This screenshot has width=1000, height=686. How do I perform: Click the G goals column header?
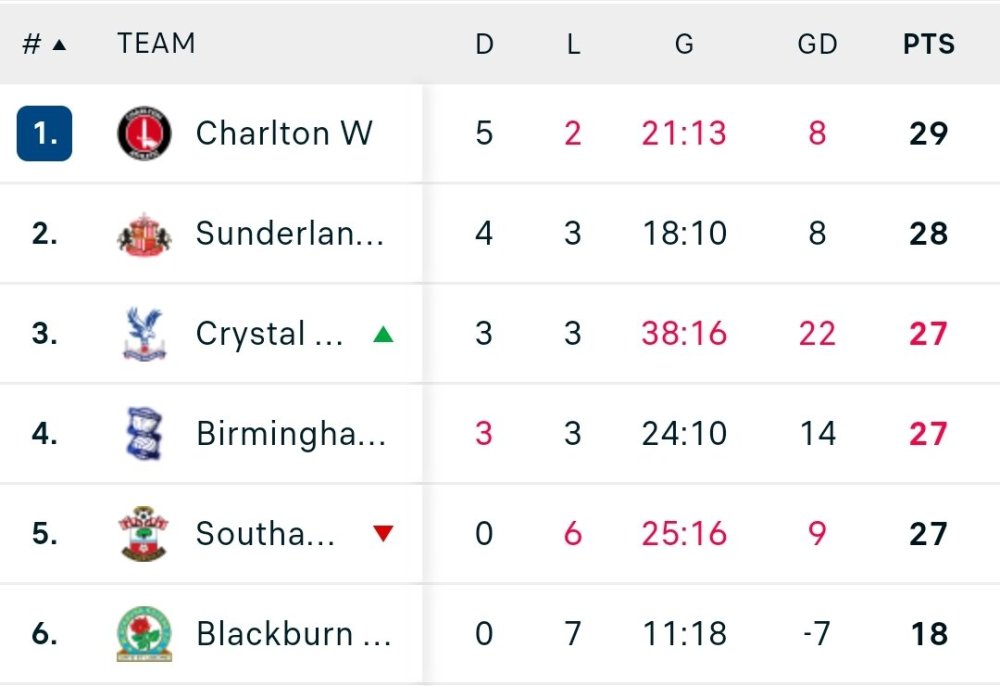(x=684, y=44)
